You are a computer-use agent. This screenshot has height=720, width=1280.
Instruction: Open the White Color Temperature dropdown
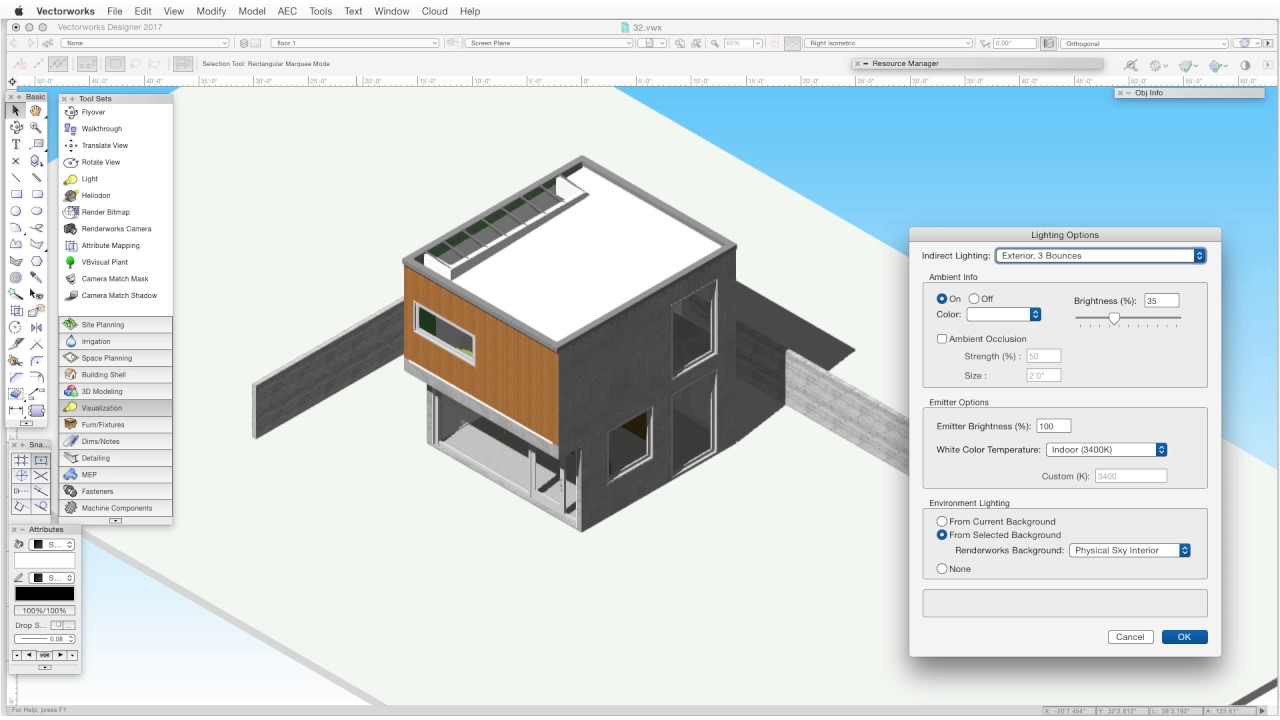[1106, 450]
